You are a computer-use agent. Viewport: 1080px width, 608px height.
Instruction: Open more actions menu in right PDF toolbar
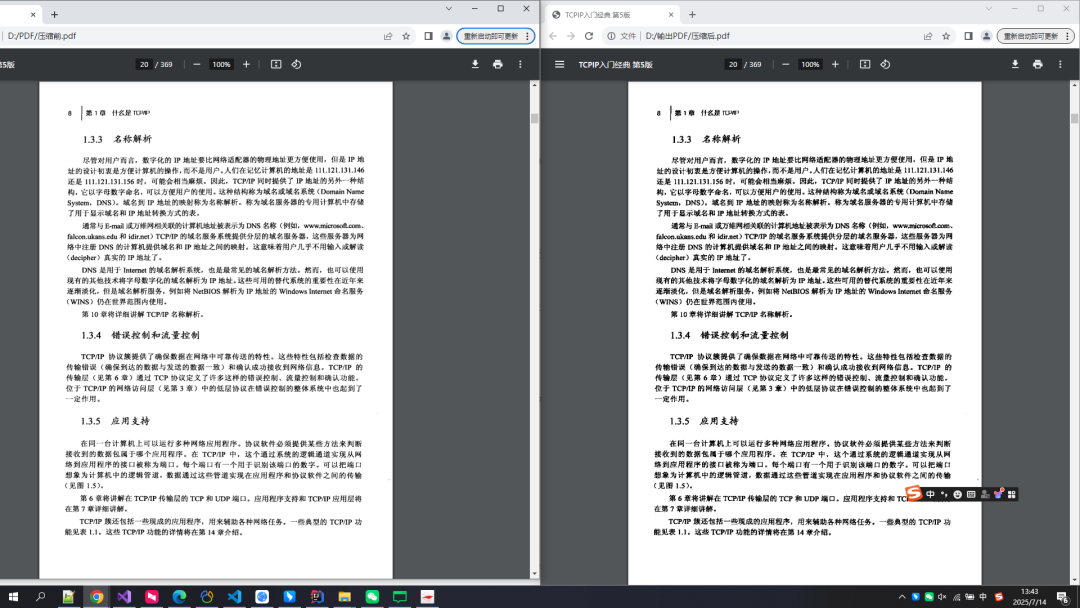coord(1060,64)
